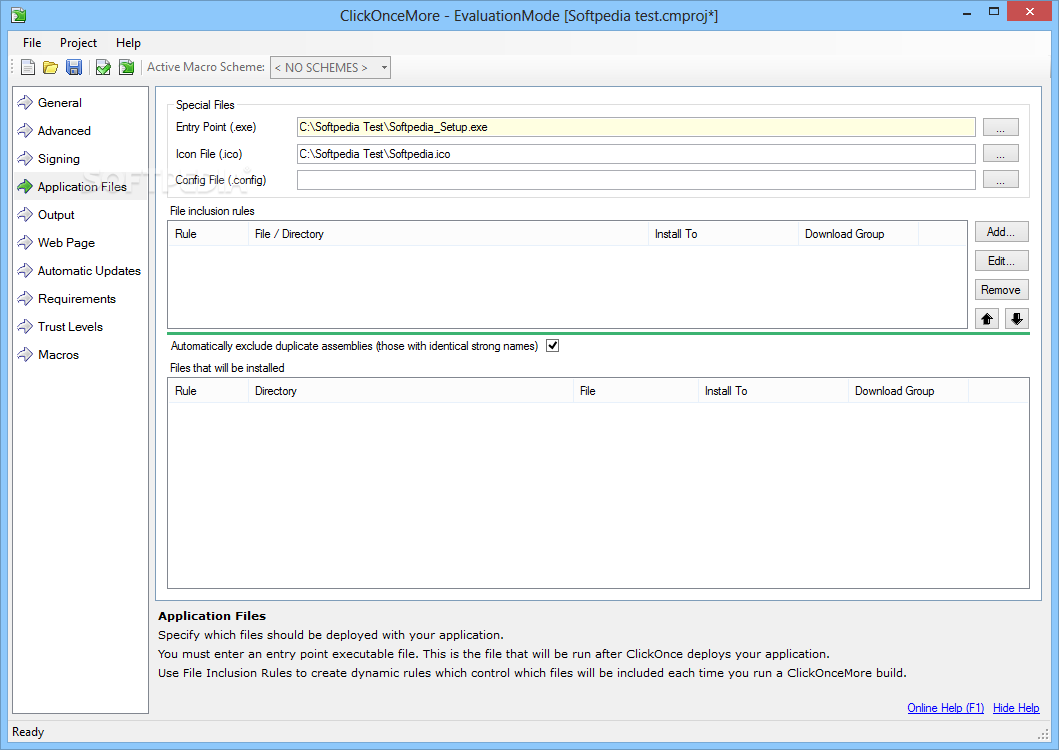
Task: Click File / Directory column header in rules
Action: (x=448, y=234)
